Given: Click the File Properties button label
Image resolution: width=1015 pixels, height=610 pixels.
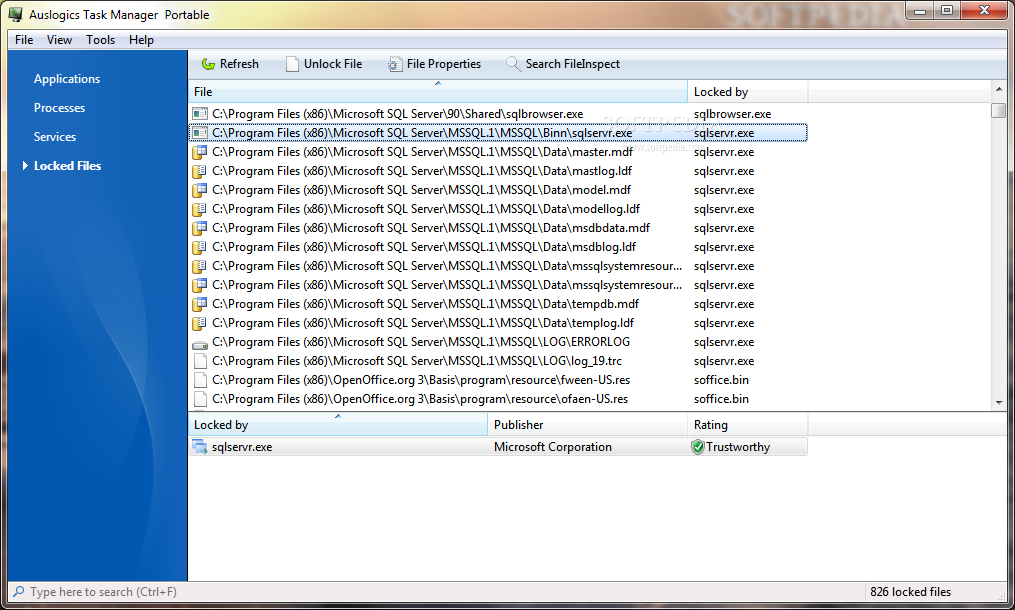Looking at the screenshot, I should coord(443,64).
